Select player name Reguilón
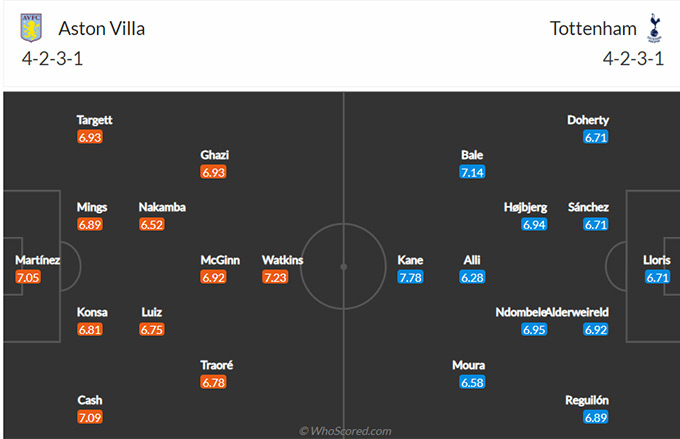The width and height of the screenshot is (680, 439). pyautogui.click(x=588, y=400)
